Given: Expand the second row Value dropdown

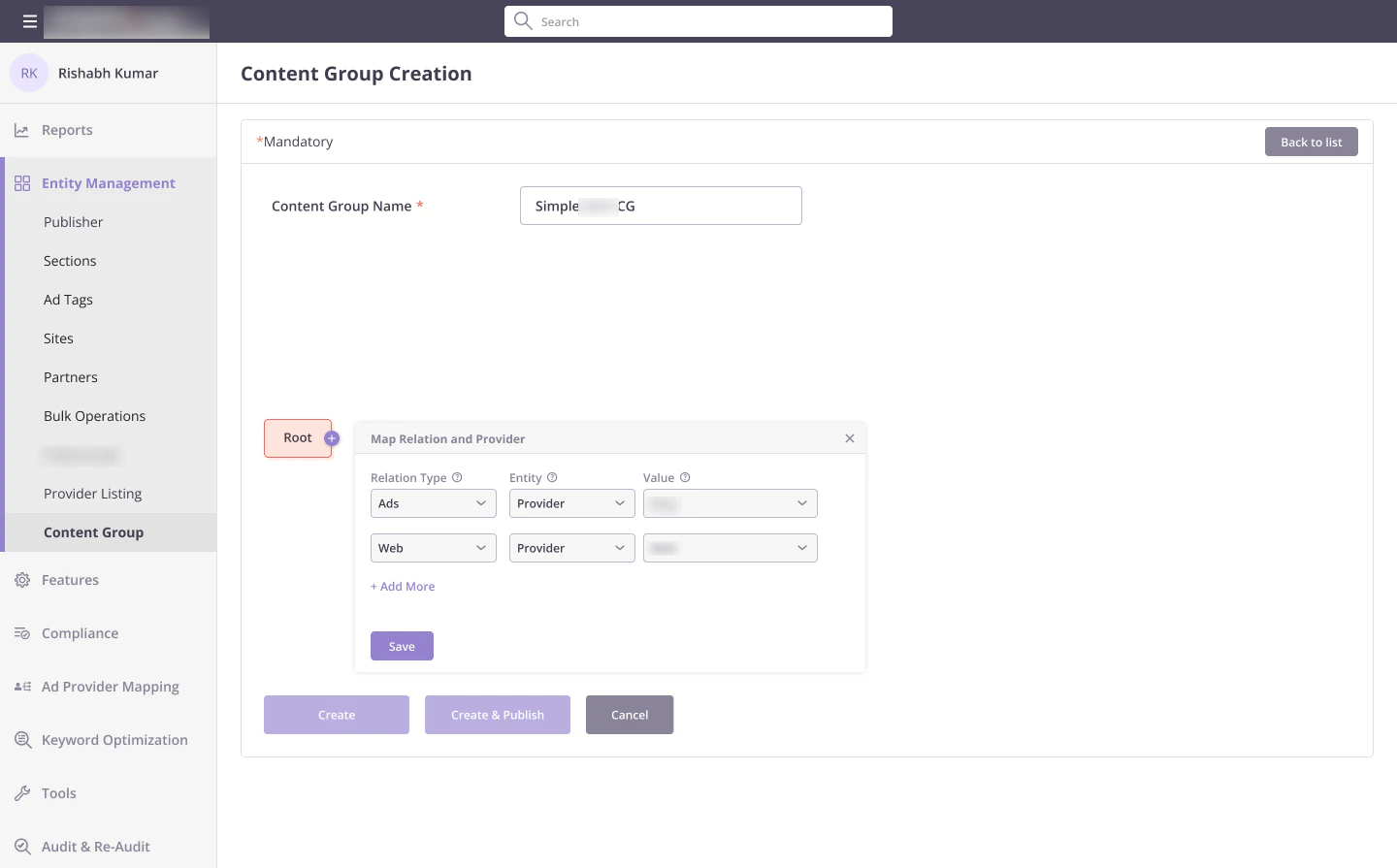Looking at the screenshot, I should coord(731,548).
